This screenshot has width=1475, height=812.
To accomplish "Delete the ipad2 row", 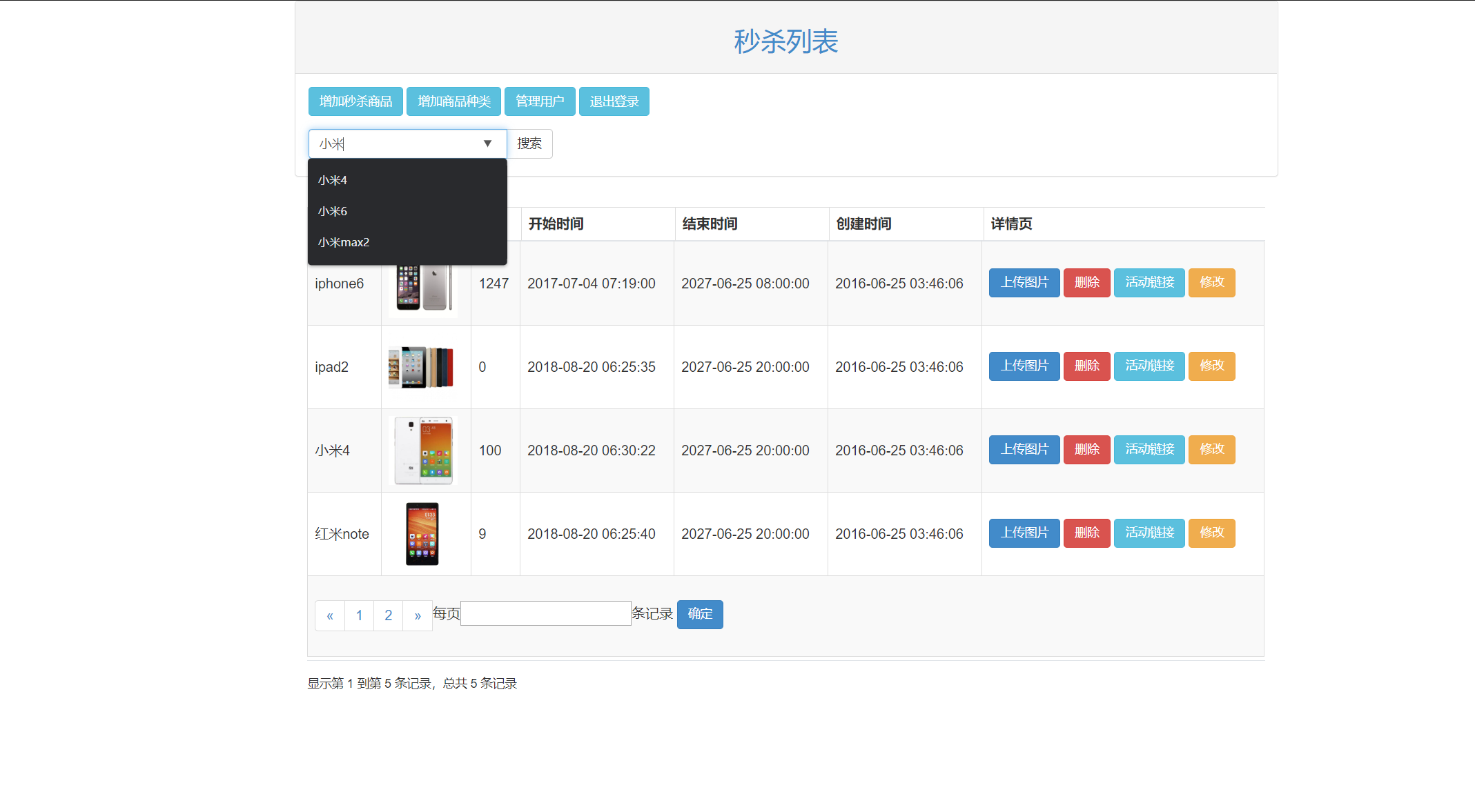I will click(1086, 366).
